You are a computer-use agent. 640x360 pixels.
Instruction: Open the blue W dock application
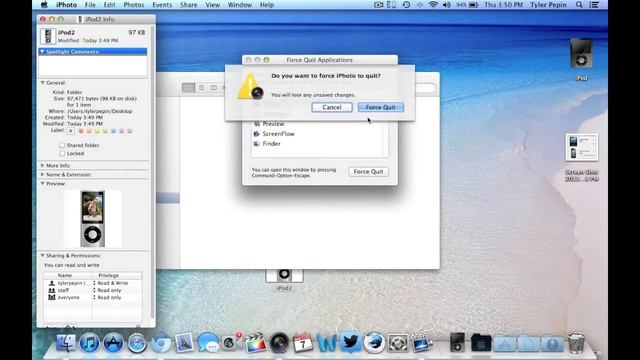[327, 343]
